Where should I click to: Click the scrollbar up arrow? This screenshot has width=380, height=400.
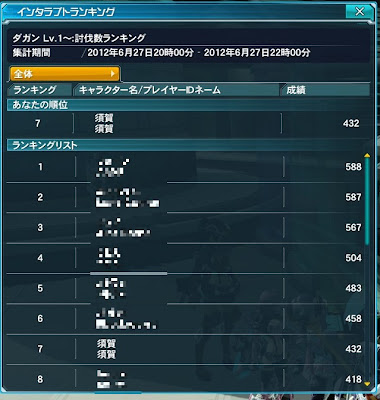(367, 155)
